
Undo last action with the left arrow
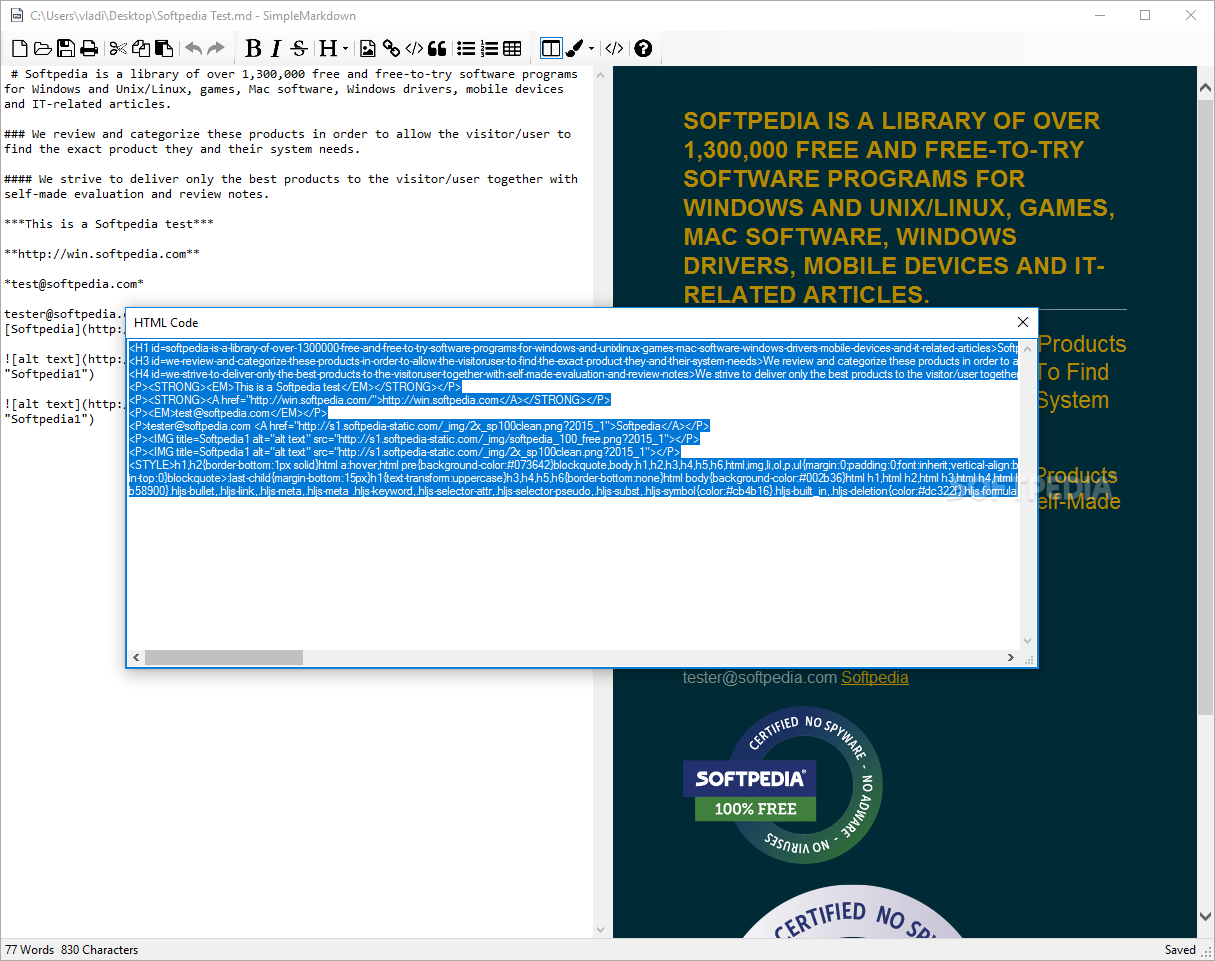coord(193,48)
